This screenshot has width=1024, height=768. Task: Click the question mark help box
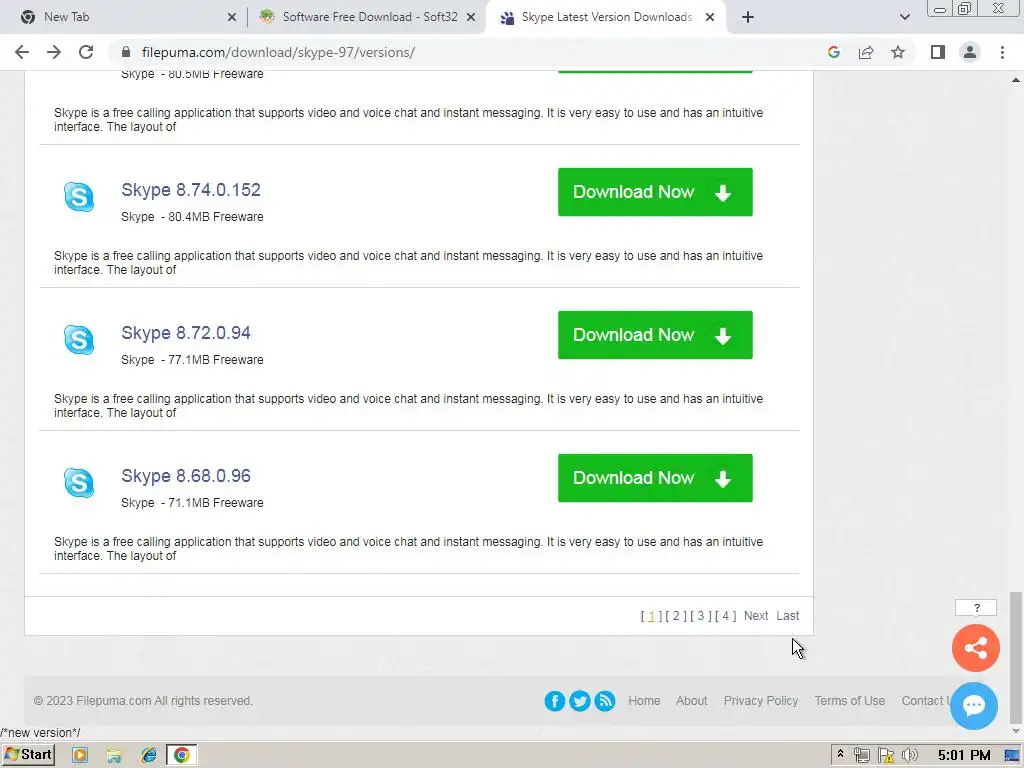click(976, 608)
